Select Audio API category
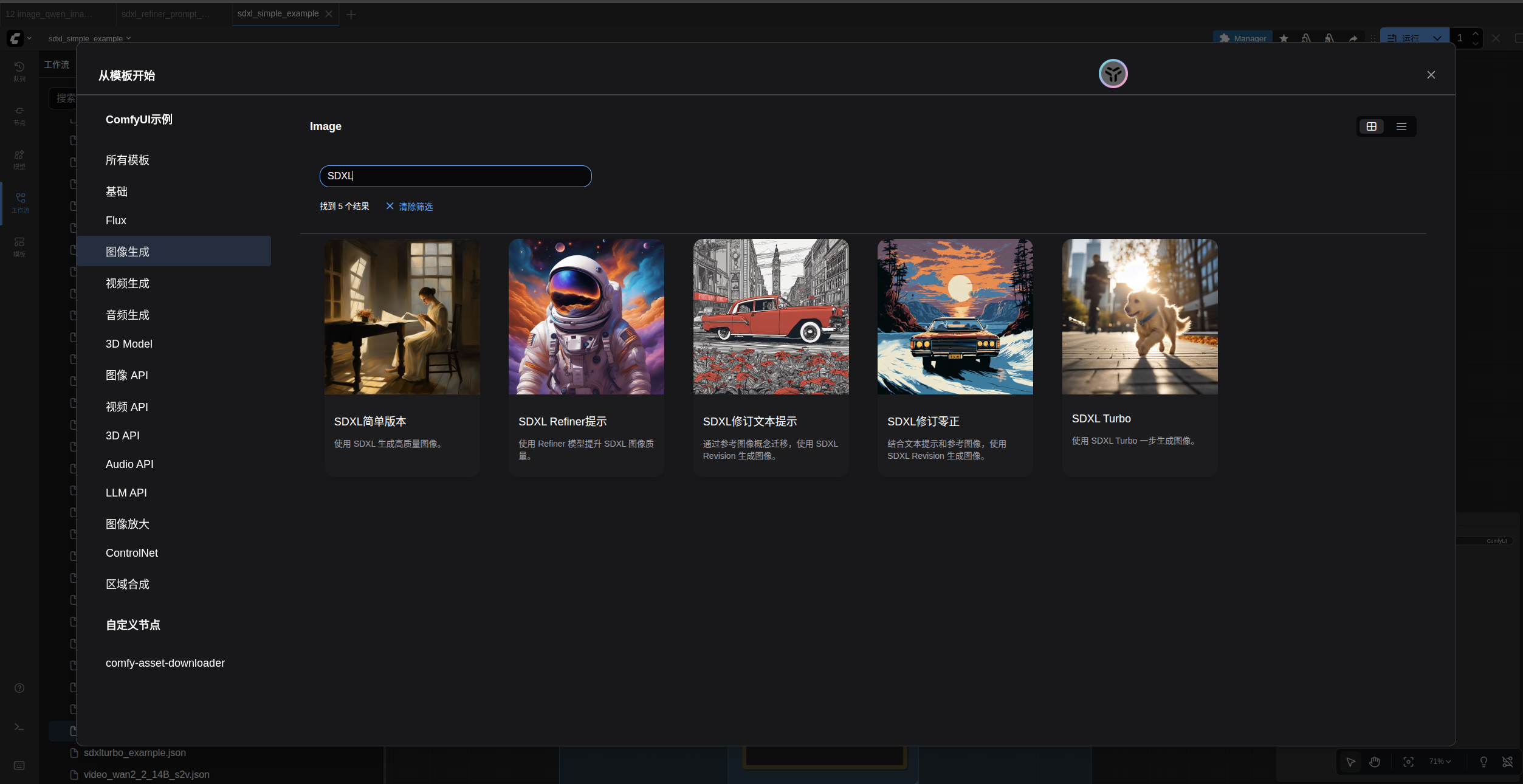1523x784 pixels. click(x=174, y=464)
